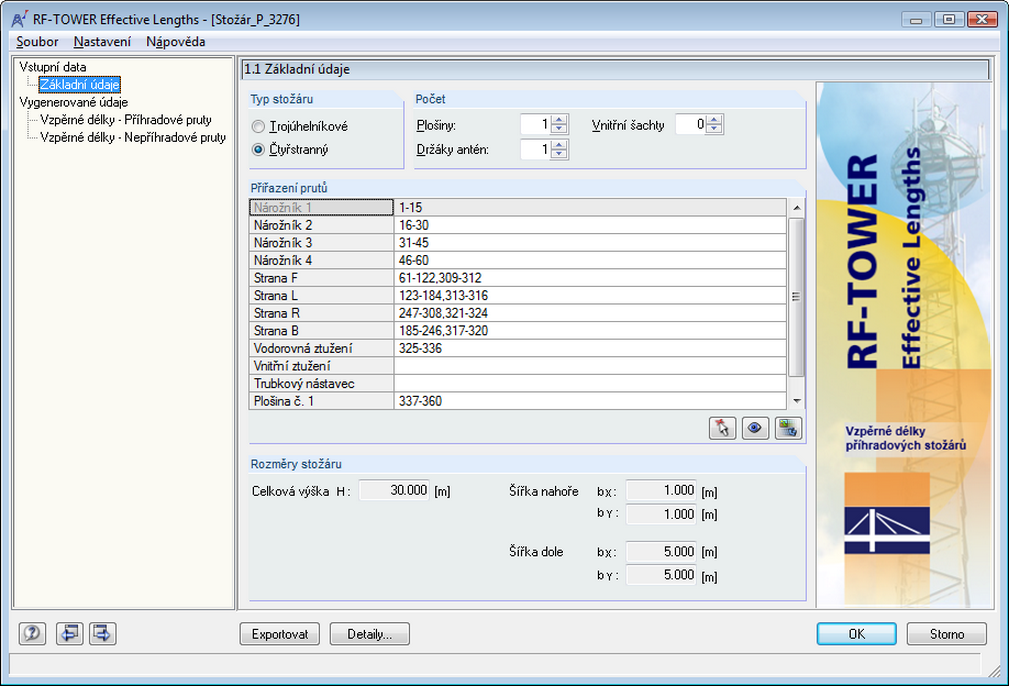Click the Plošiny value field
The image size is (1011, 688).
click(x=536, y=124)
